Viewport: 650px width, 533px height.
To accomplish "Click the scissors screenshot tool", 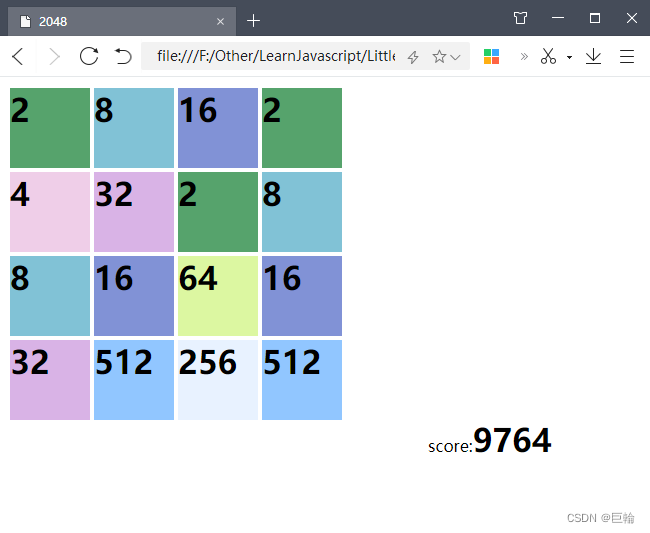I will pyautogui.click(x=548, y=56).
